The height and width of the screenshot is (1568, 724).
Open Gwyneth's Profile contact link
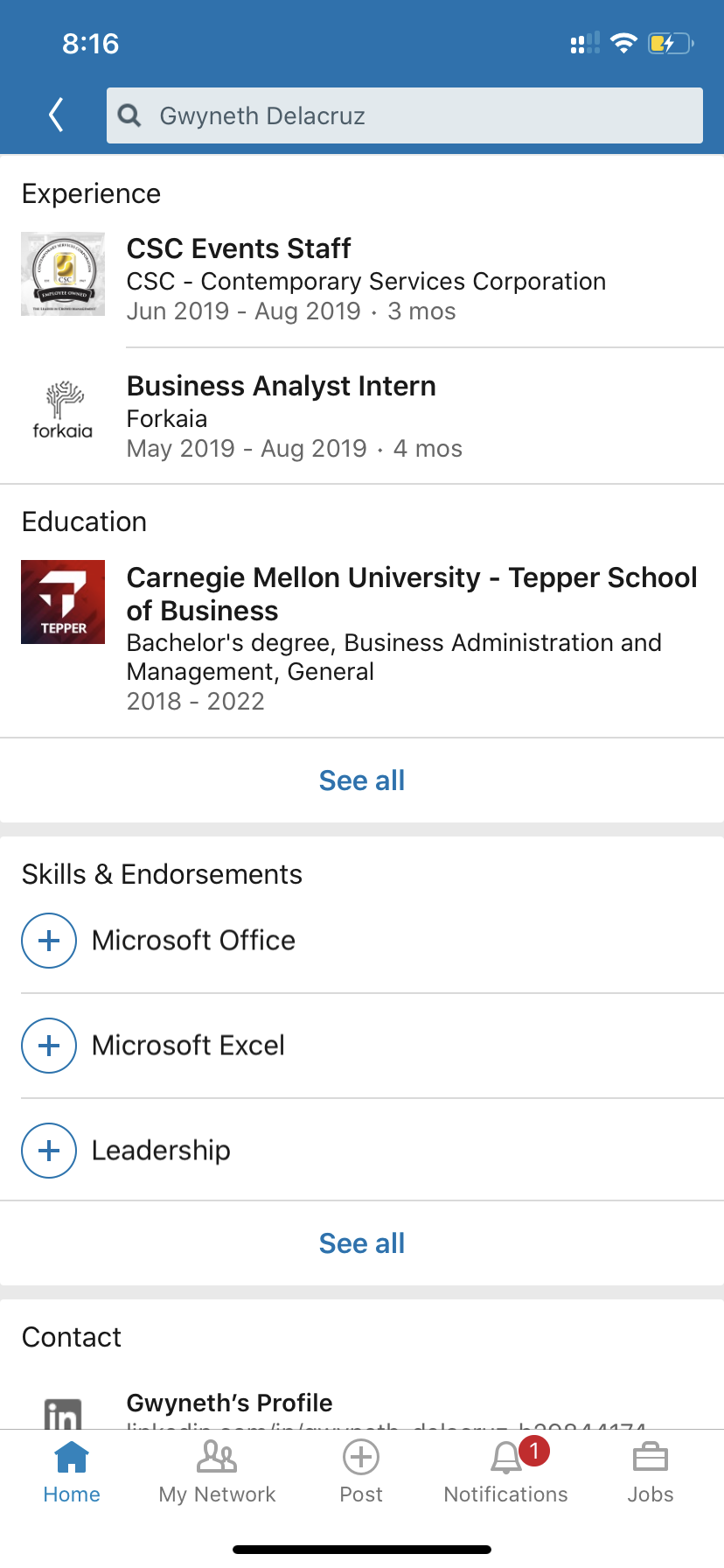click(230, 1403)
